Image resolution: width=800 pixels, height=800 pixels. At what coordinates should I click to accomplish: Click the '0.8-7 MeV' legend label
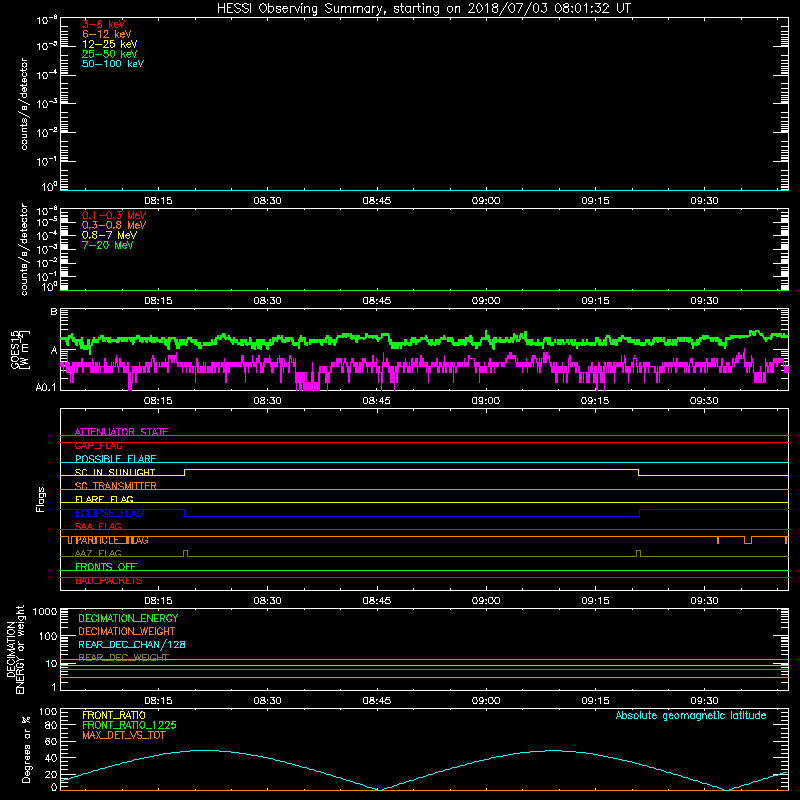[109, 235]
